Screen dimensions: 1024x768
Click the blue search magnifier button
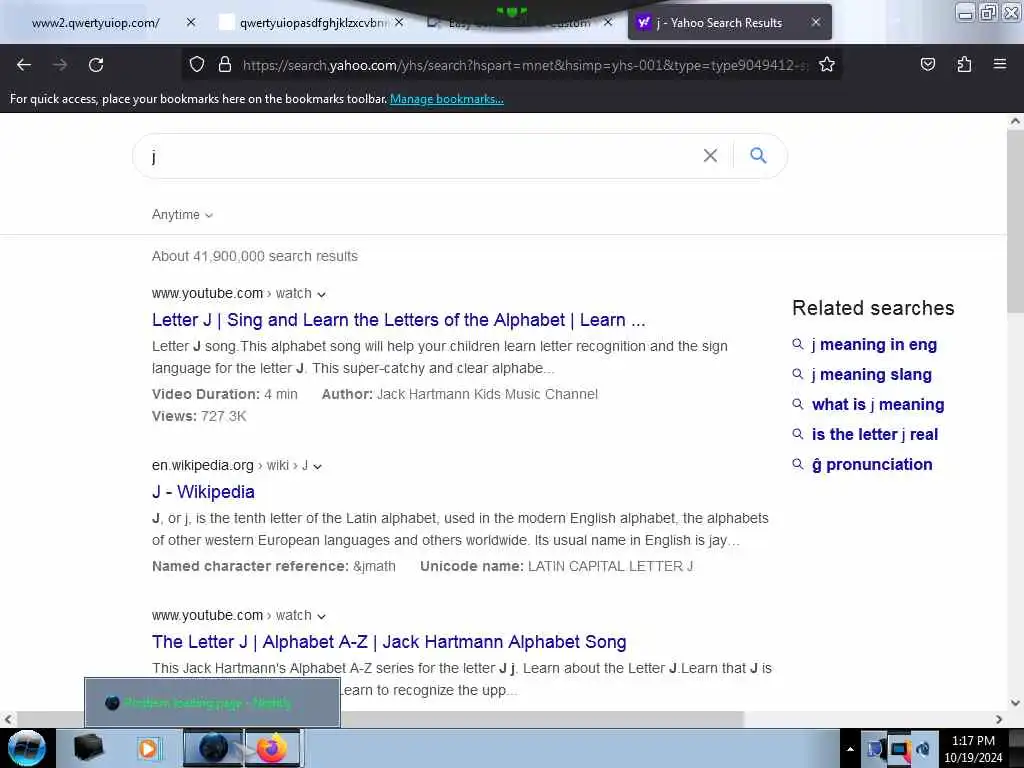pos(758,155)
